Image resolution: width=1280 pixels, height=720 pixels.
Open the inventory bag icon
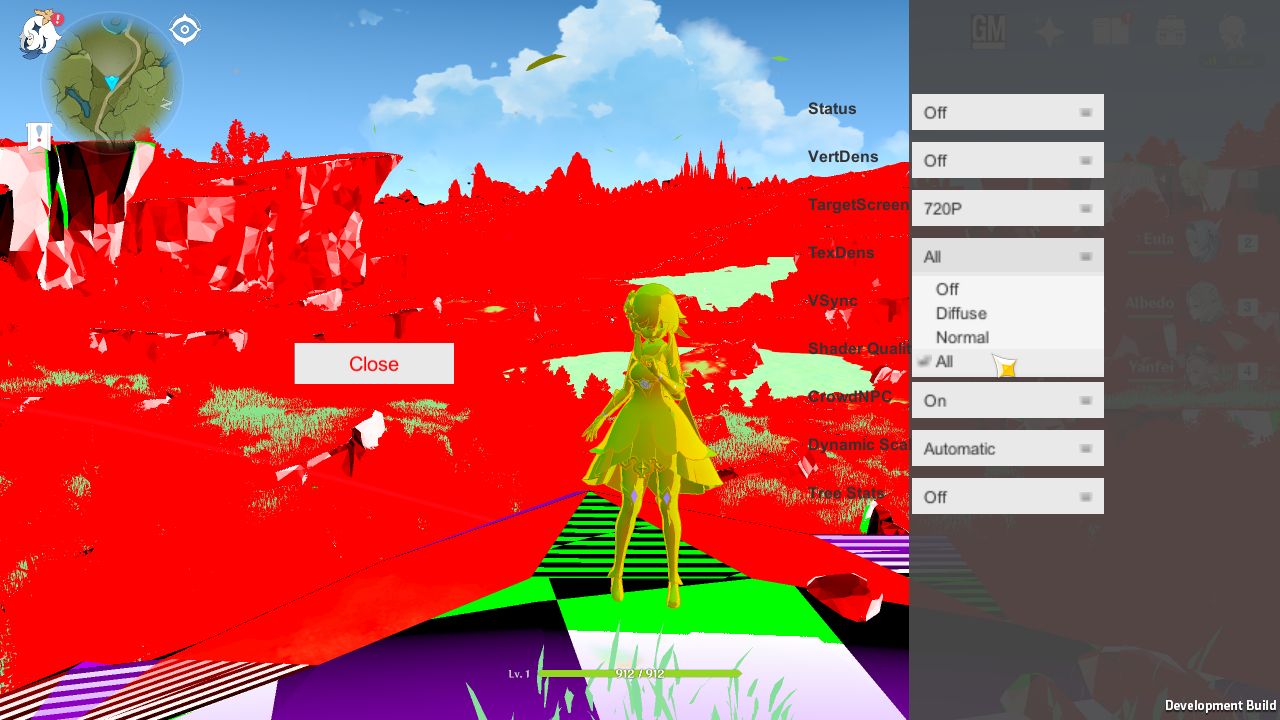(1171, 32)
